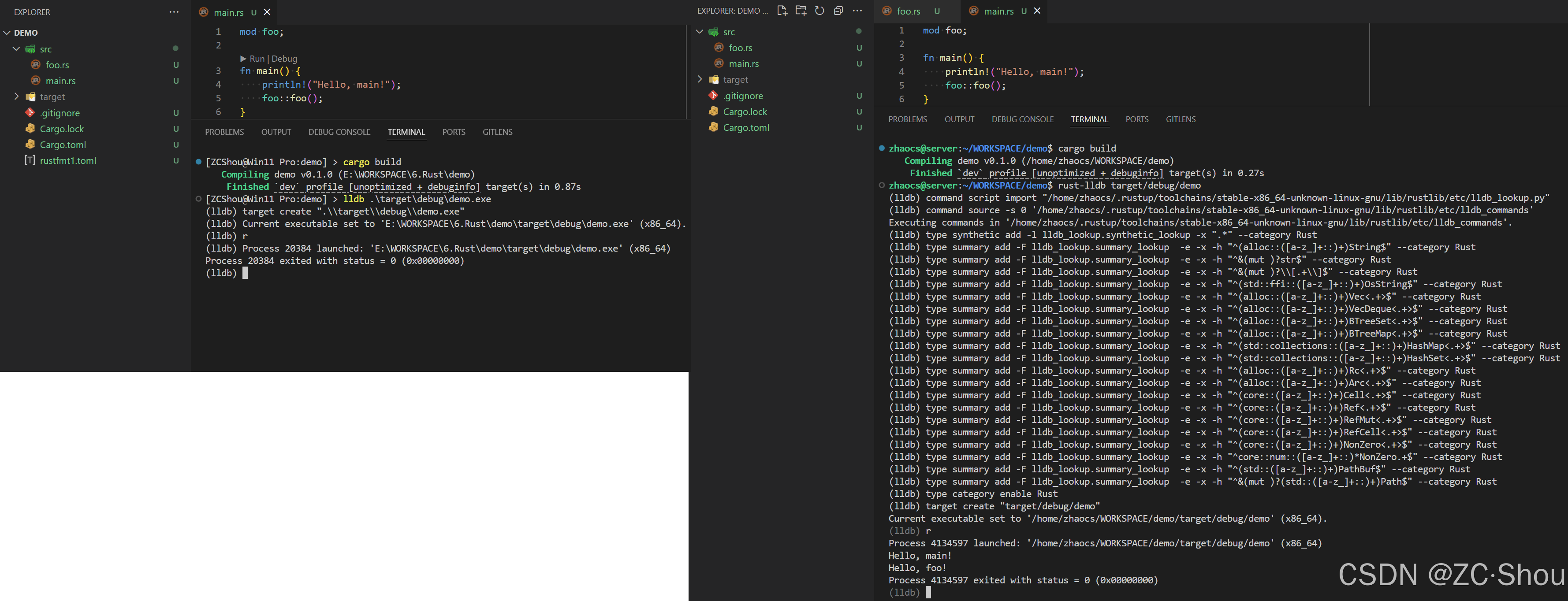Click the New File icon in Explorer toolbar
This screenshot has width=1568, height=601.
(782, 11)
